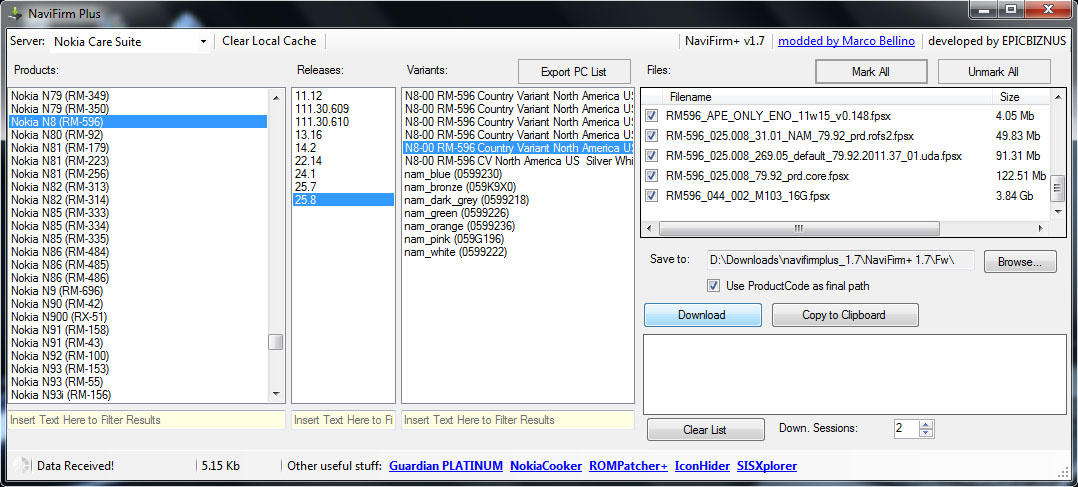
Task: Select Nokia N8 (RM-596) product
Action: click(138, 122)
